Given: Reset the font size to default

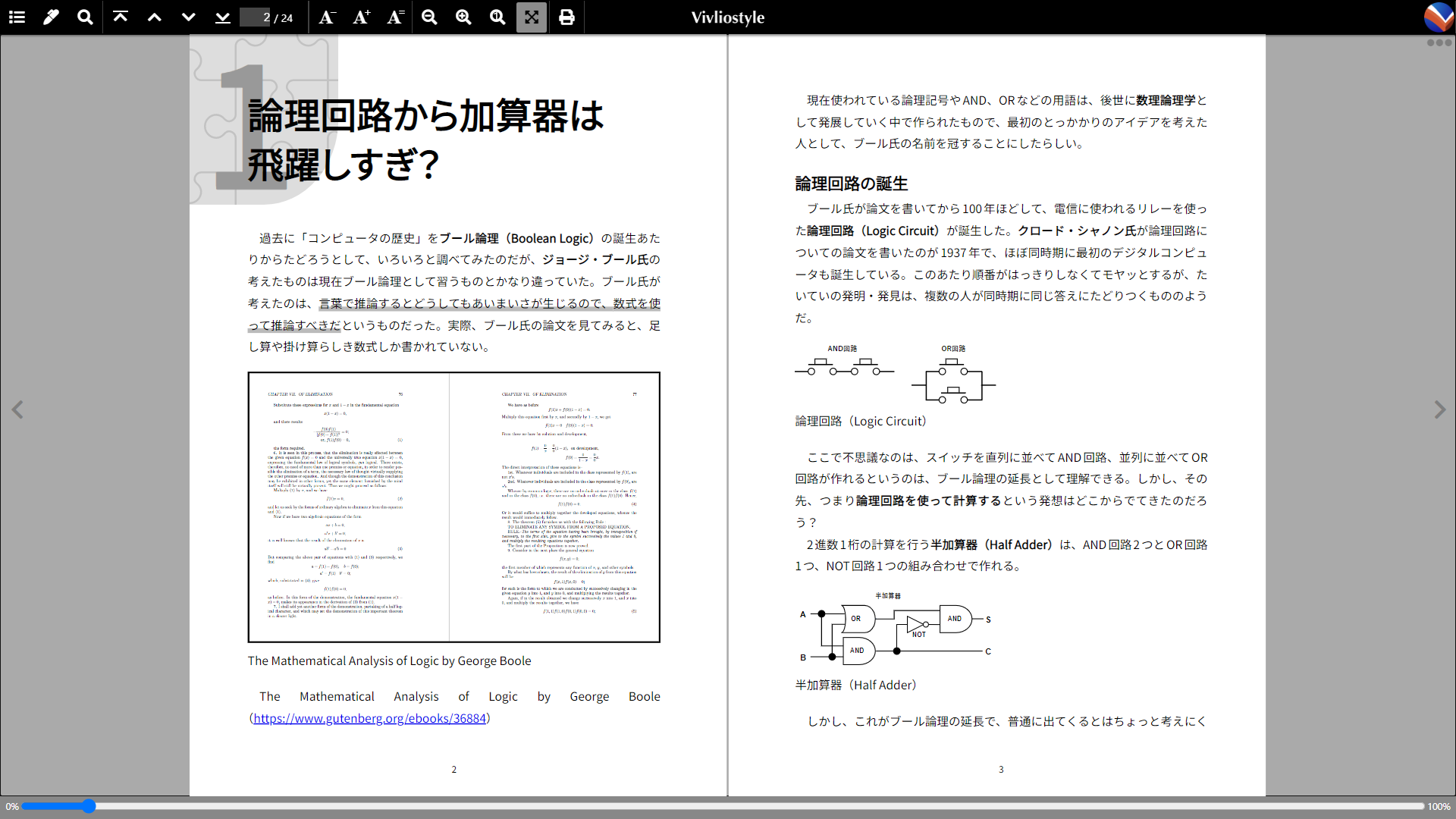Looking at the screenshot, I should coord(394,17).
